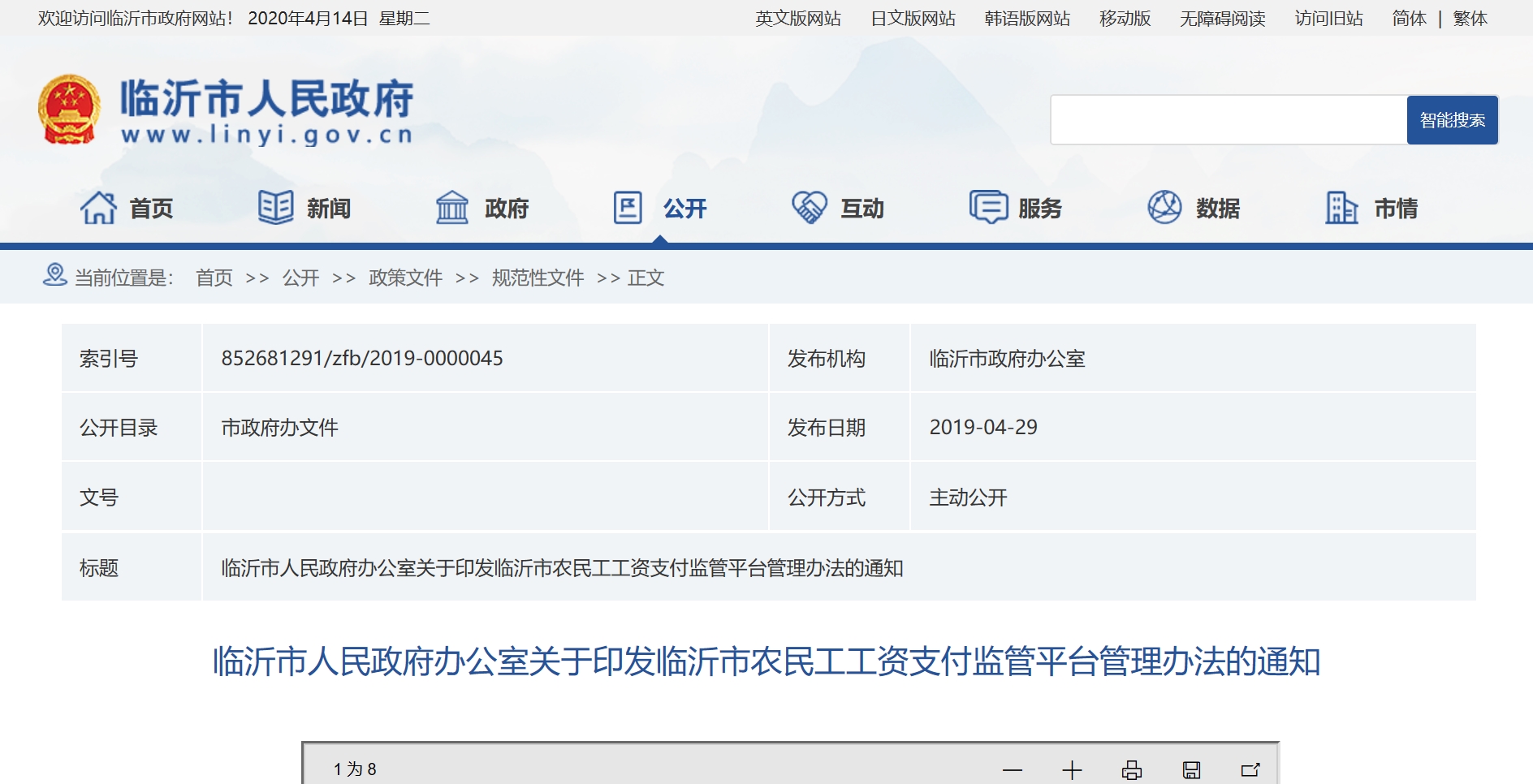Click the 数据 globe network icon
The height and width of the screenshot is (784, 1533).
pyautogui.click(x=1164, y=208)
